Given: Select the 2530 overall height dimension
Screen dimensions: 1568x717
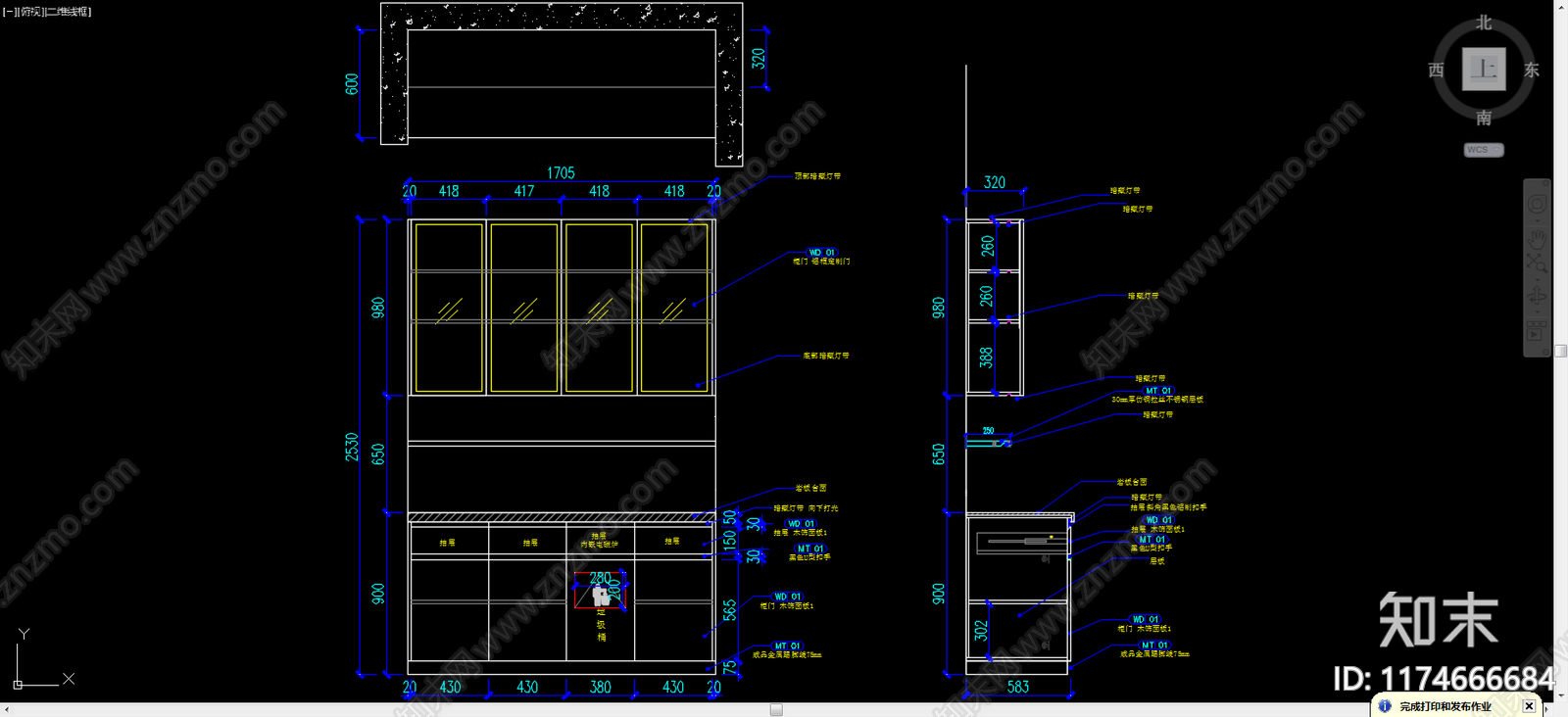Looking at the screenshot, I should pyautogui.click(x=352, y=447).
